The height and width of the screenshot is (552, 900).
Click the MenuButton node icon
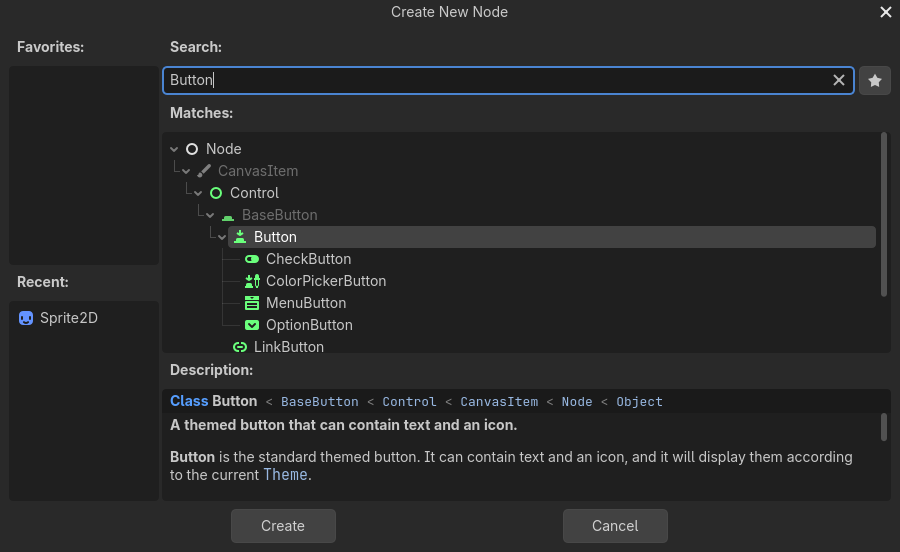coord(252,303)
